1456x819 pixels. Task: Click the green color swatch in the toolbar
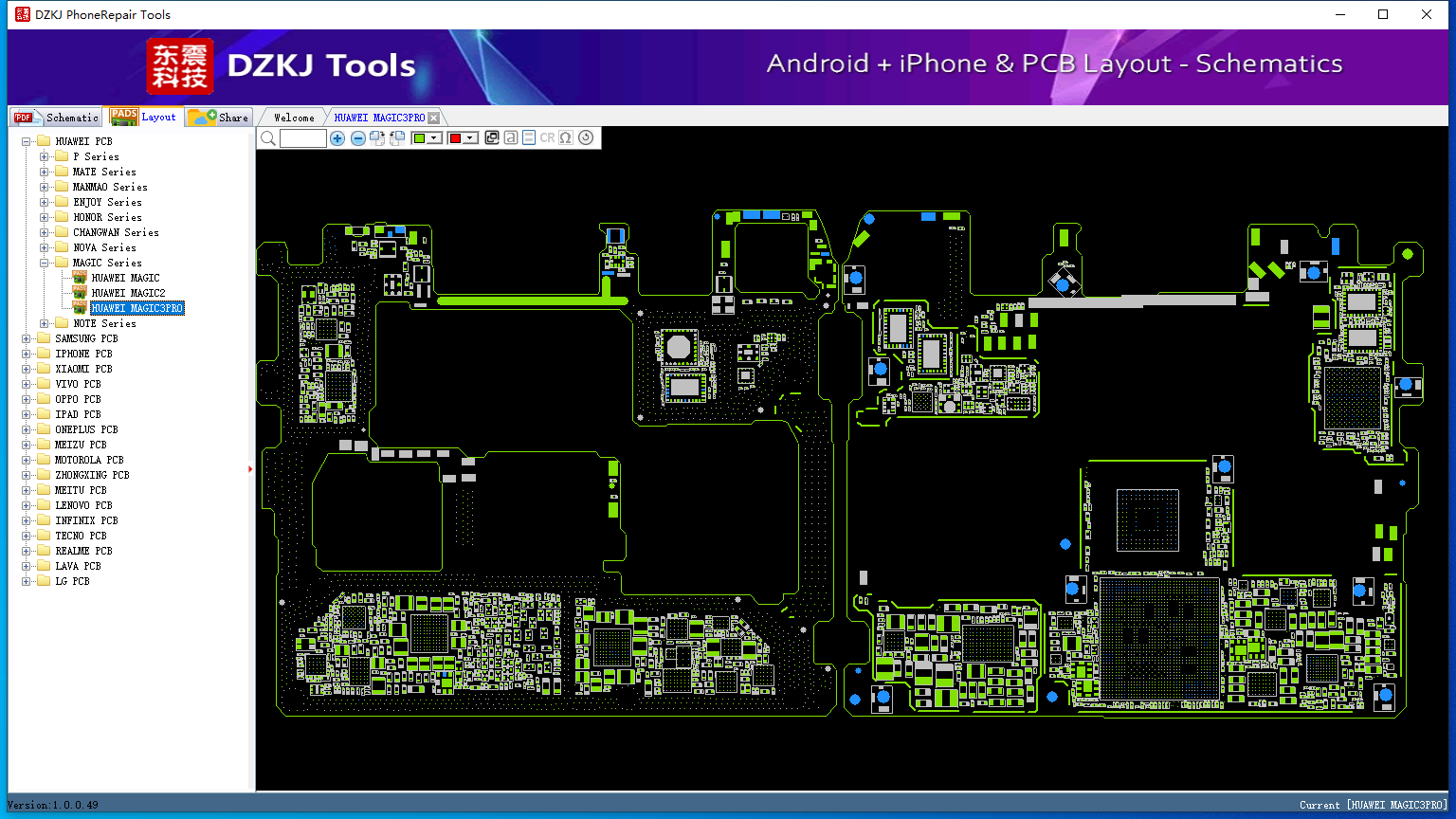(x=420, y=138)
